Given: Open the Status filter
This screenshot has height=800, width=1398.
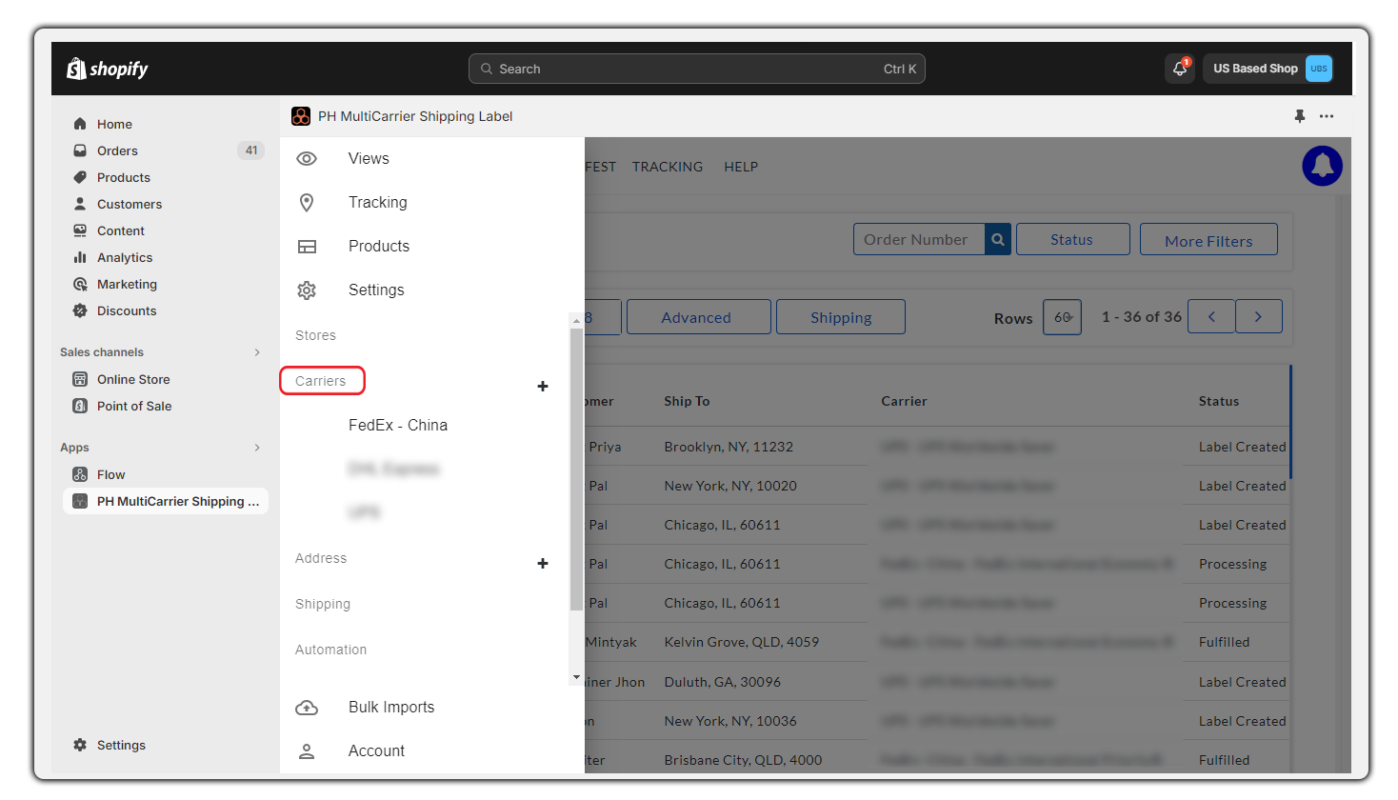Looking at the screenshot, I should point(1073,239).
